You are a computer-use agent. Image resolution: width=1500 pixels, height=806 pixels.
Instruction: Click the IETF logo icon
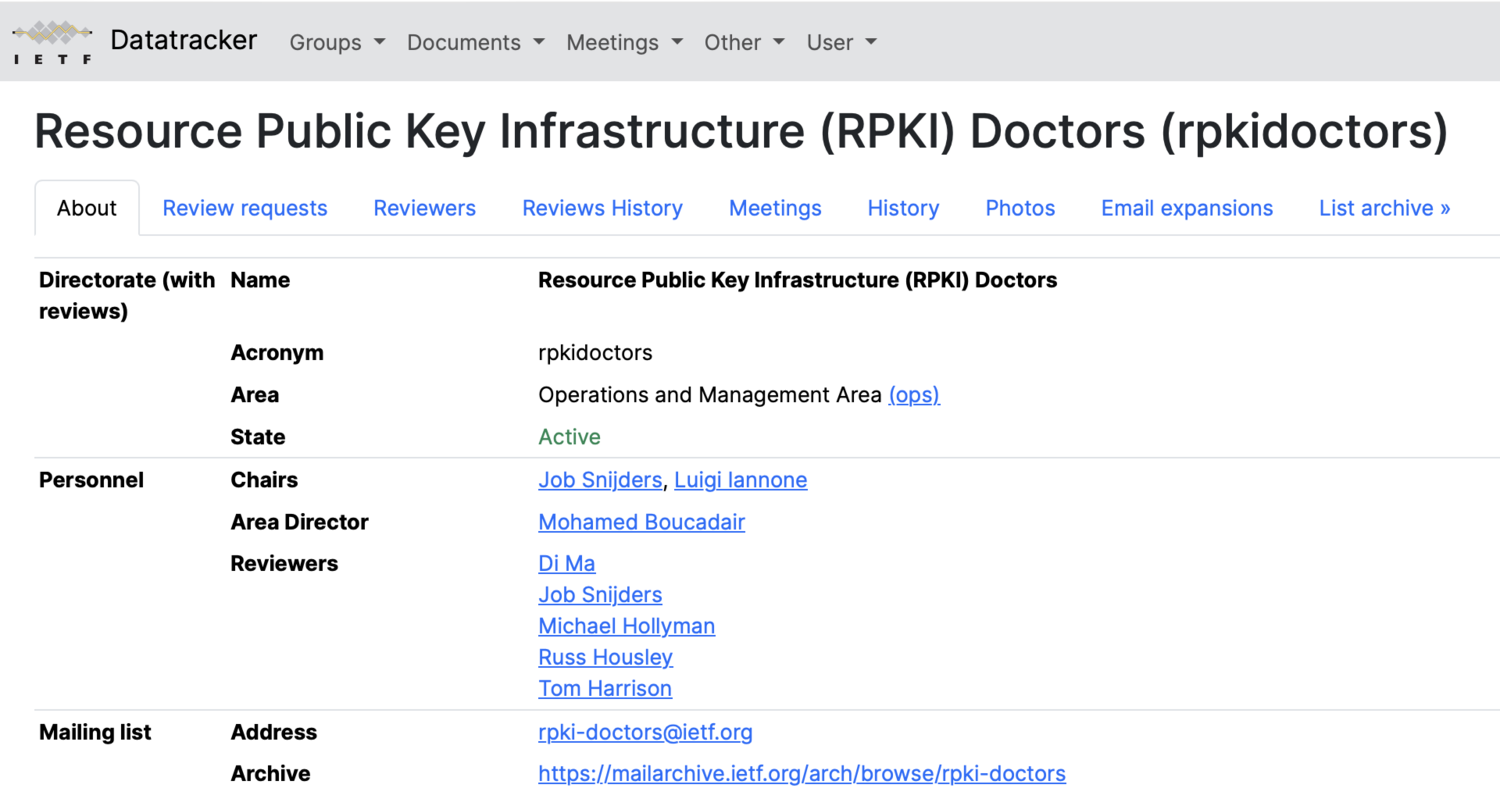(53, 42)
